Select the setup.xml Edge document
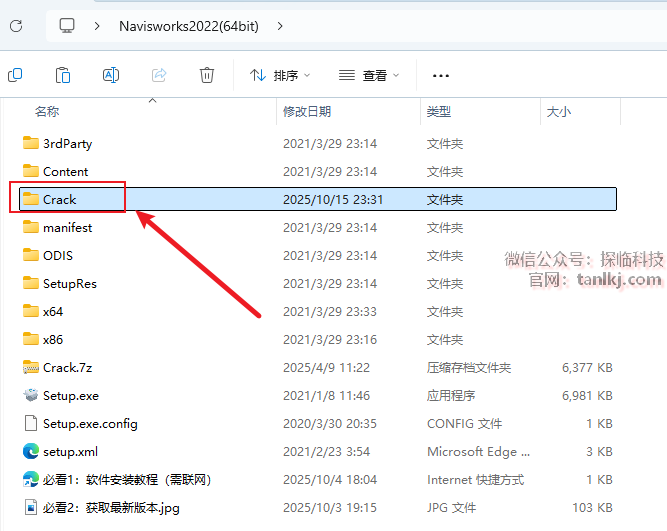The image size is (667, 531). [x=70, y=451]
